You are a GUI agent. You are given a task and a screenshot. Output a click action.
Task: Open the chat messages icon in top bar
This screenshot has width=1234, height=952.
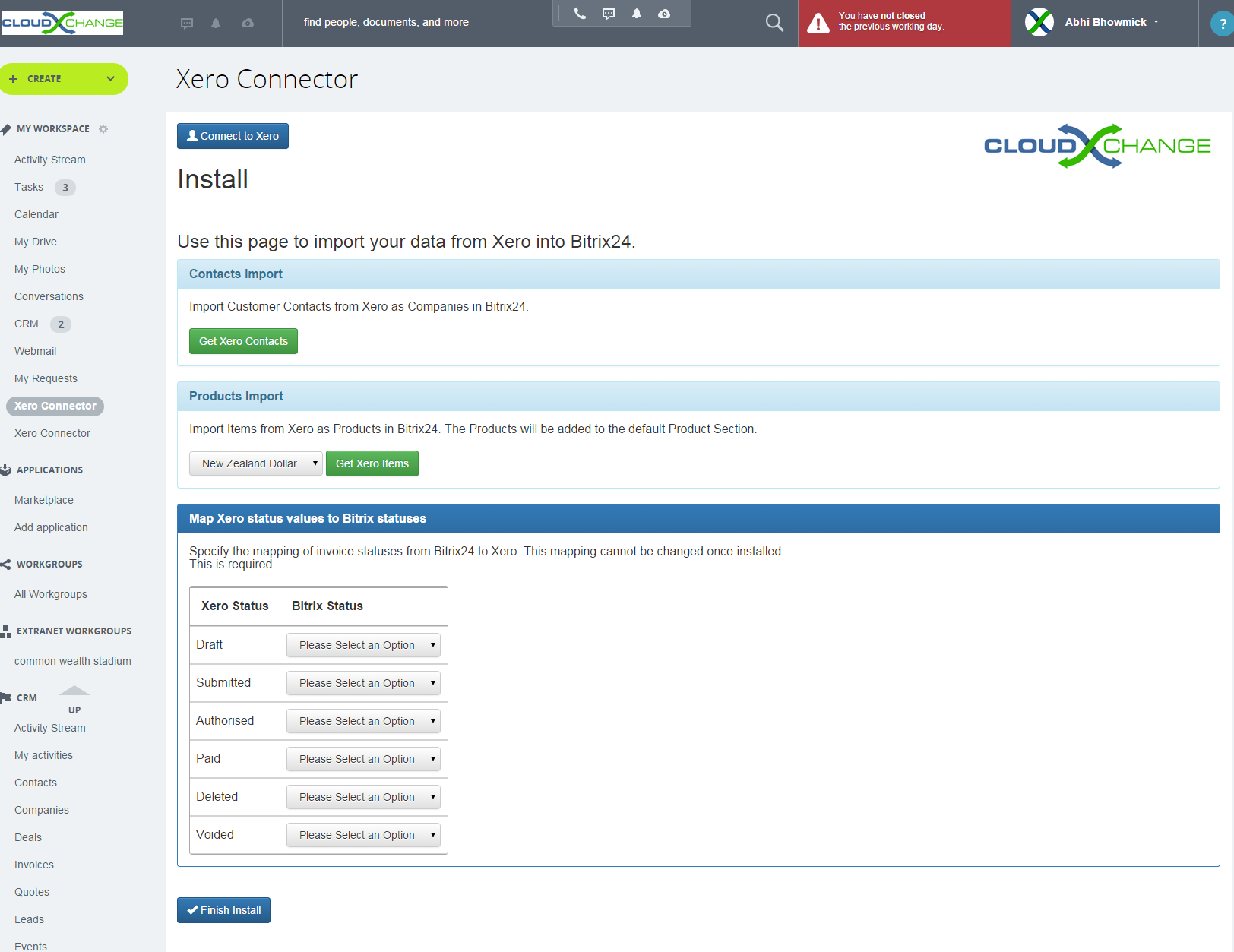pos(608,13)
